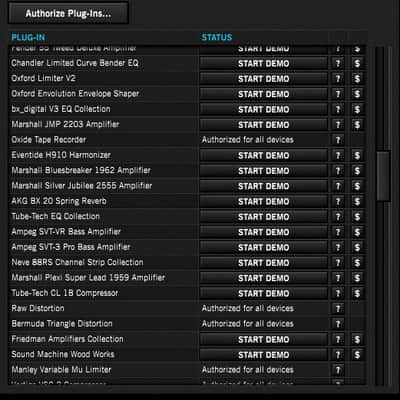This screenshot has height=400, width=400.
Task: Click dollar icon for Marshall Silver Jubilee 2555
Action: [357, 186]
